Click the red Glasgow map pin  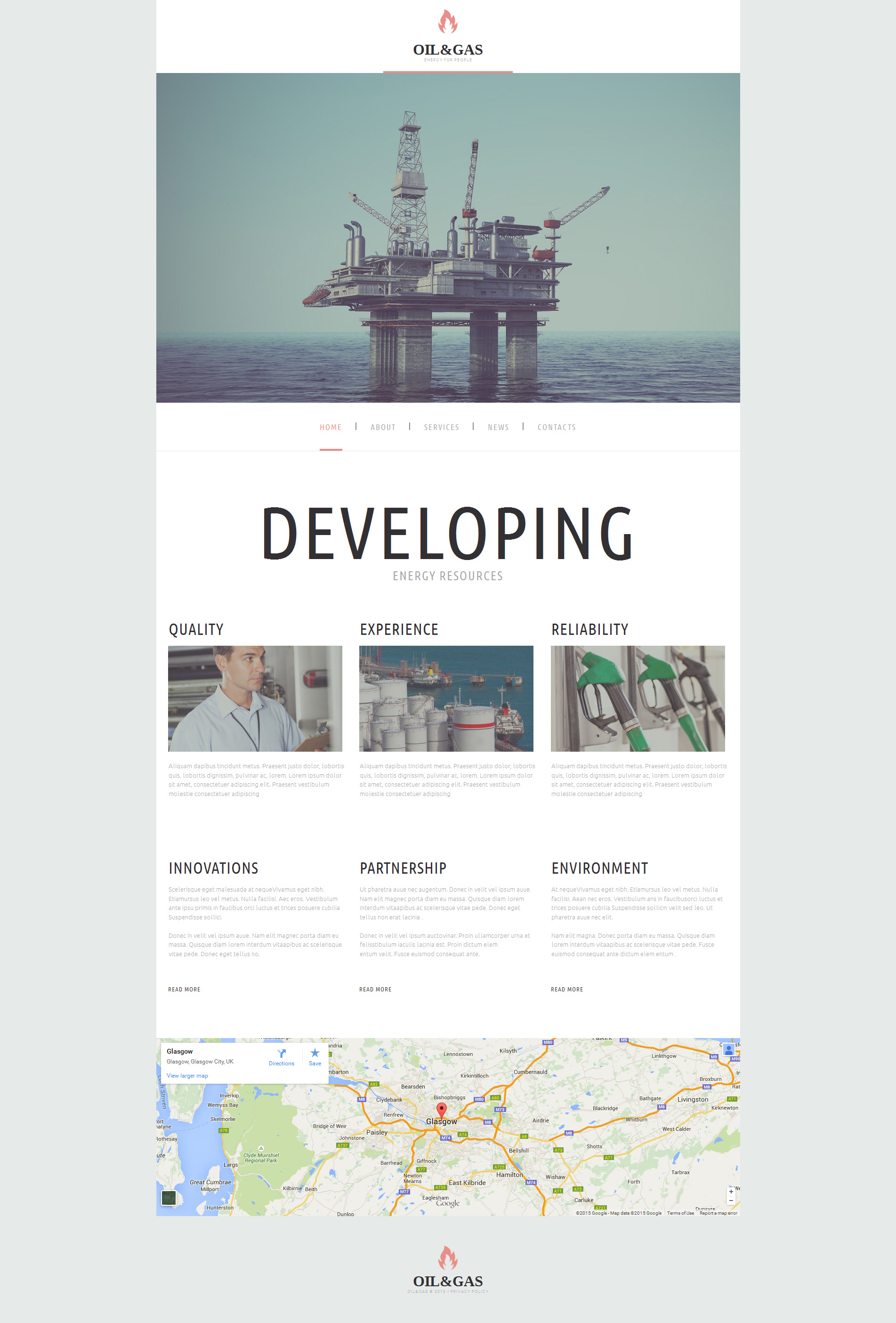point(441,1110)
